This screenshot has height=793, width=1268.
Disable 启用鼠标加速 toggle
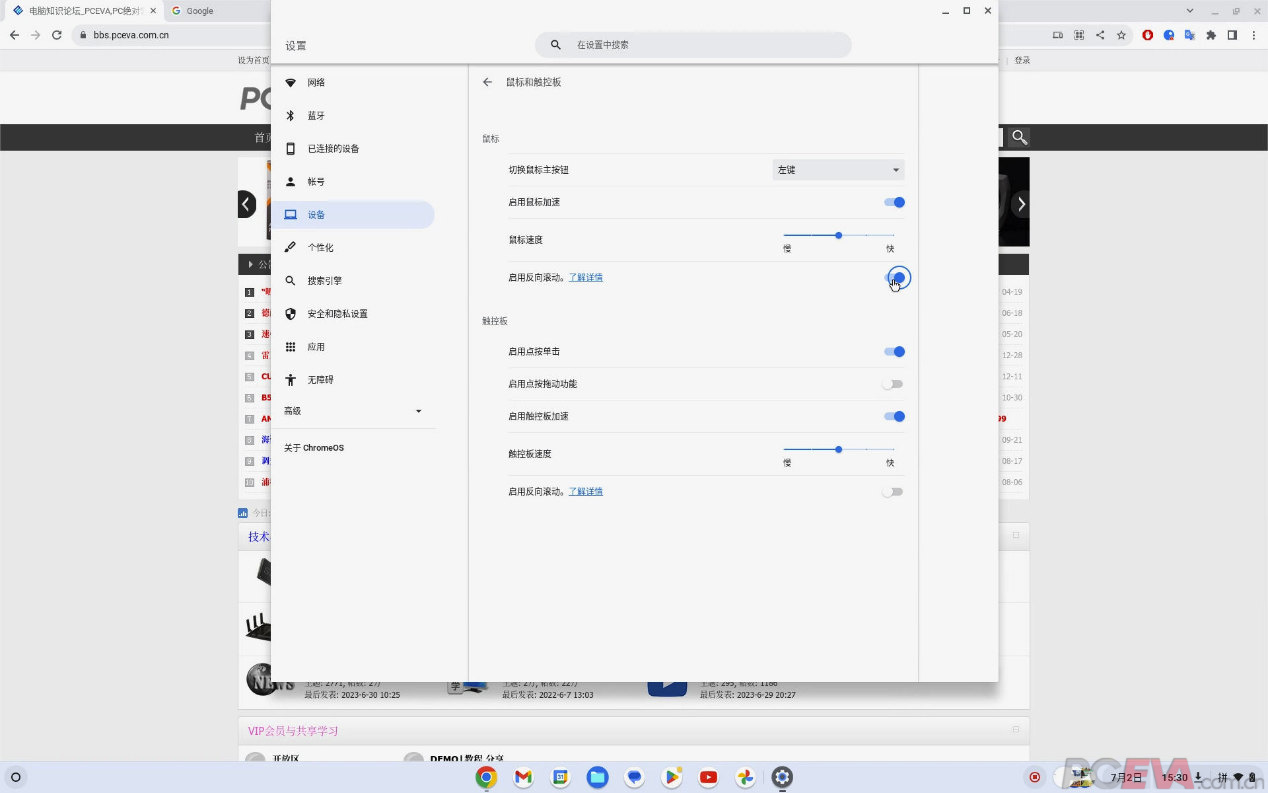(893, 202)
